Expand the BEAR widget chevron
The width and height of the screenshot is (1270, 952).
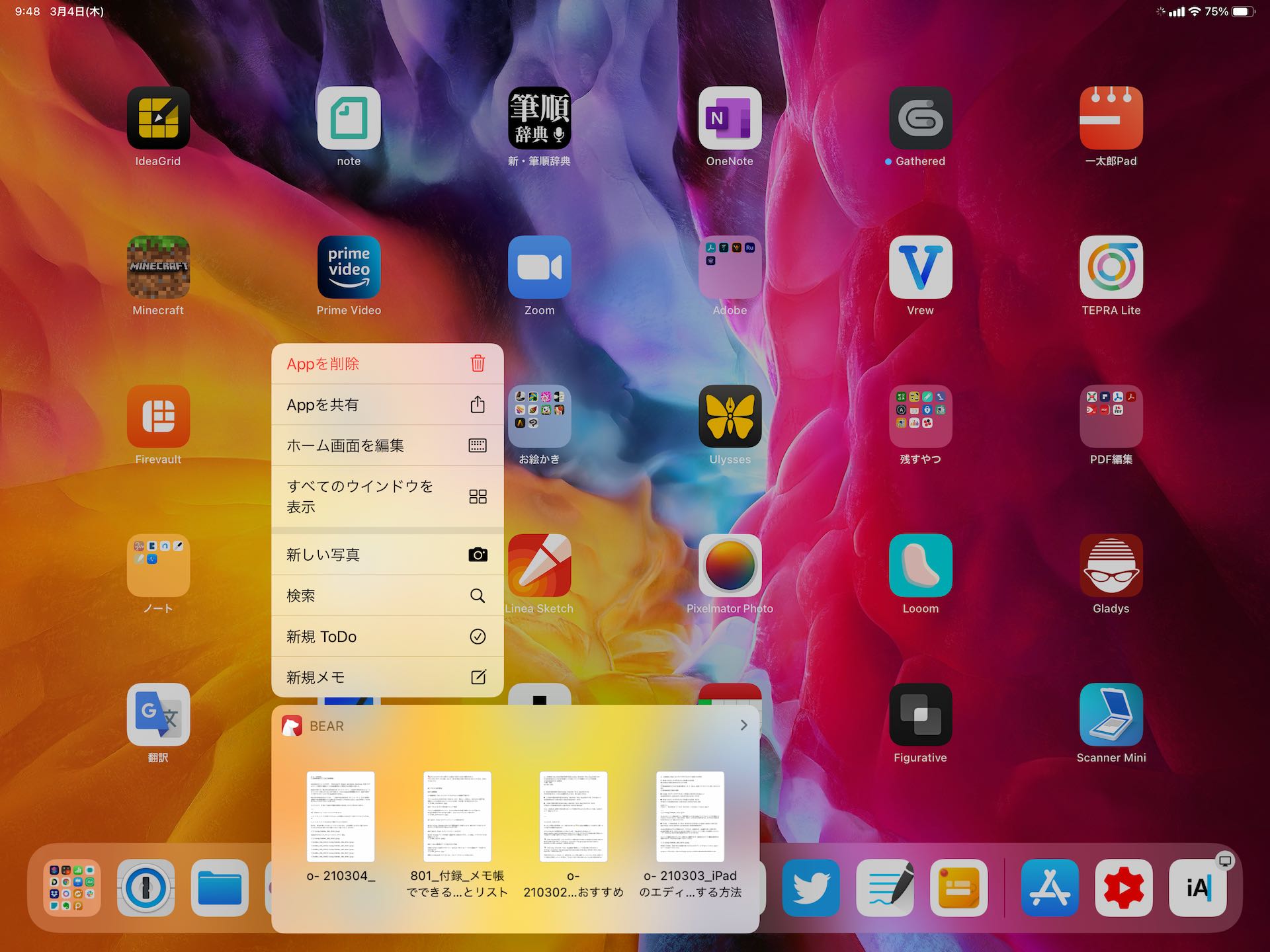(x=743, y=725)
